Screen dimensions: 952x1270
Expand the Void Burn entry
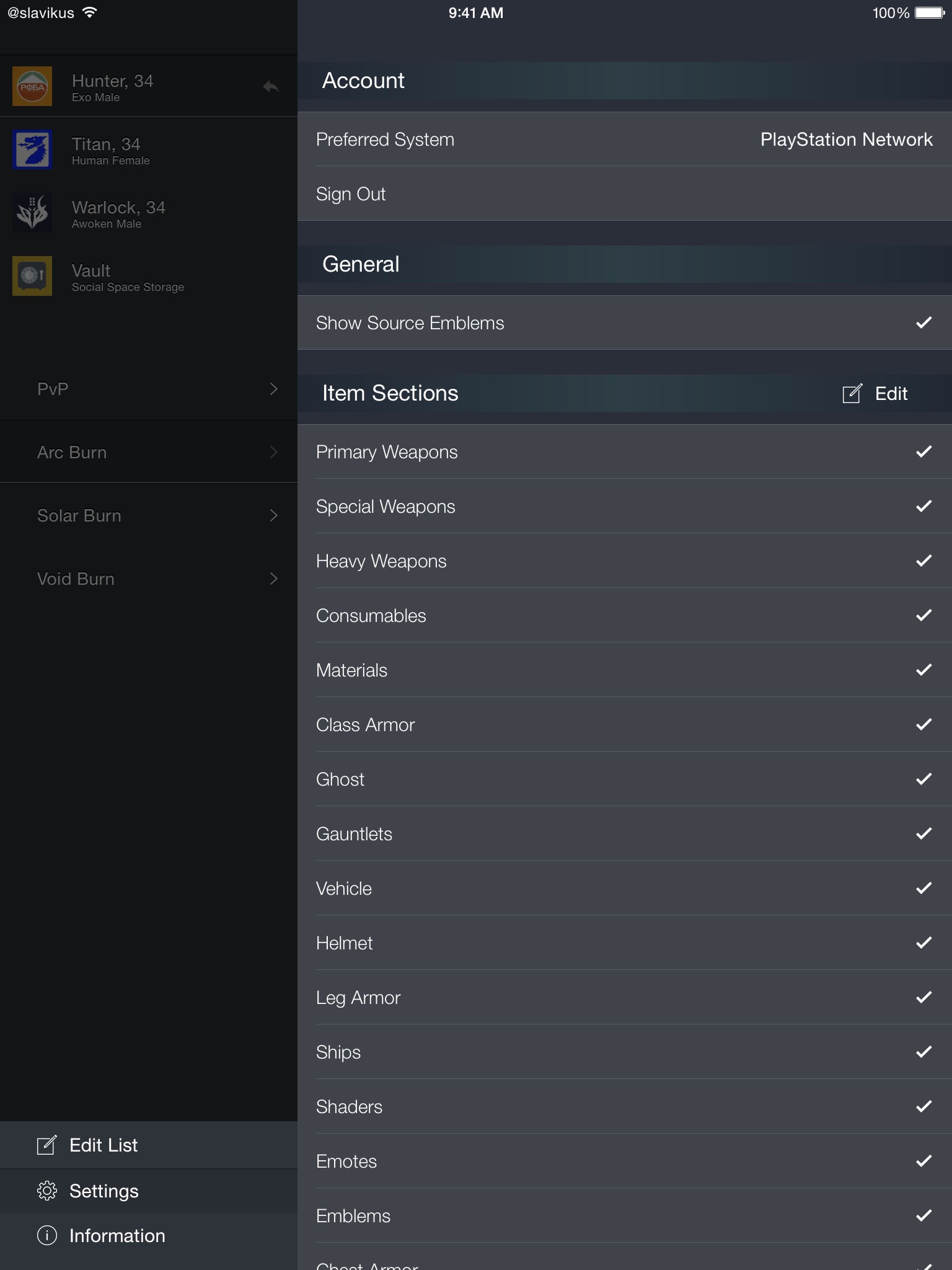(273, 579)
